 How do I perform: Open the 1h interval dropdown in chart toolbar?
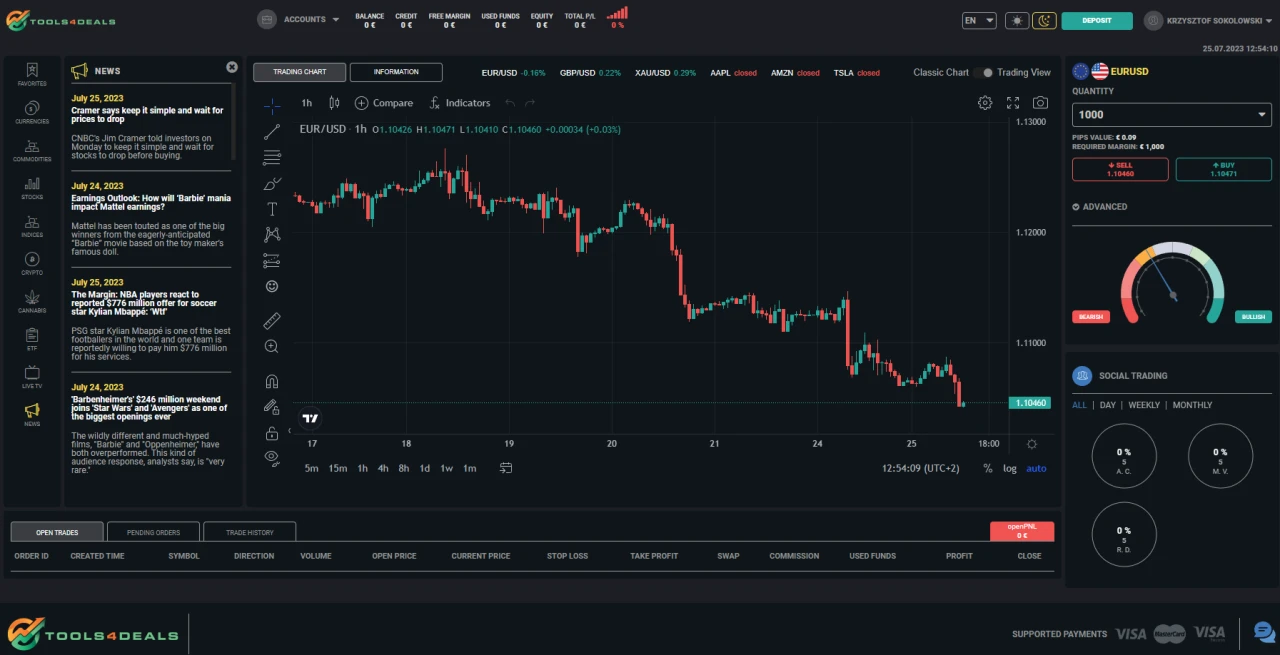pyautogui.click(x=307, y=103)
